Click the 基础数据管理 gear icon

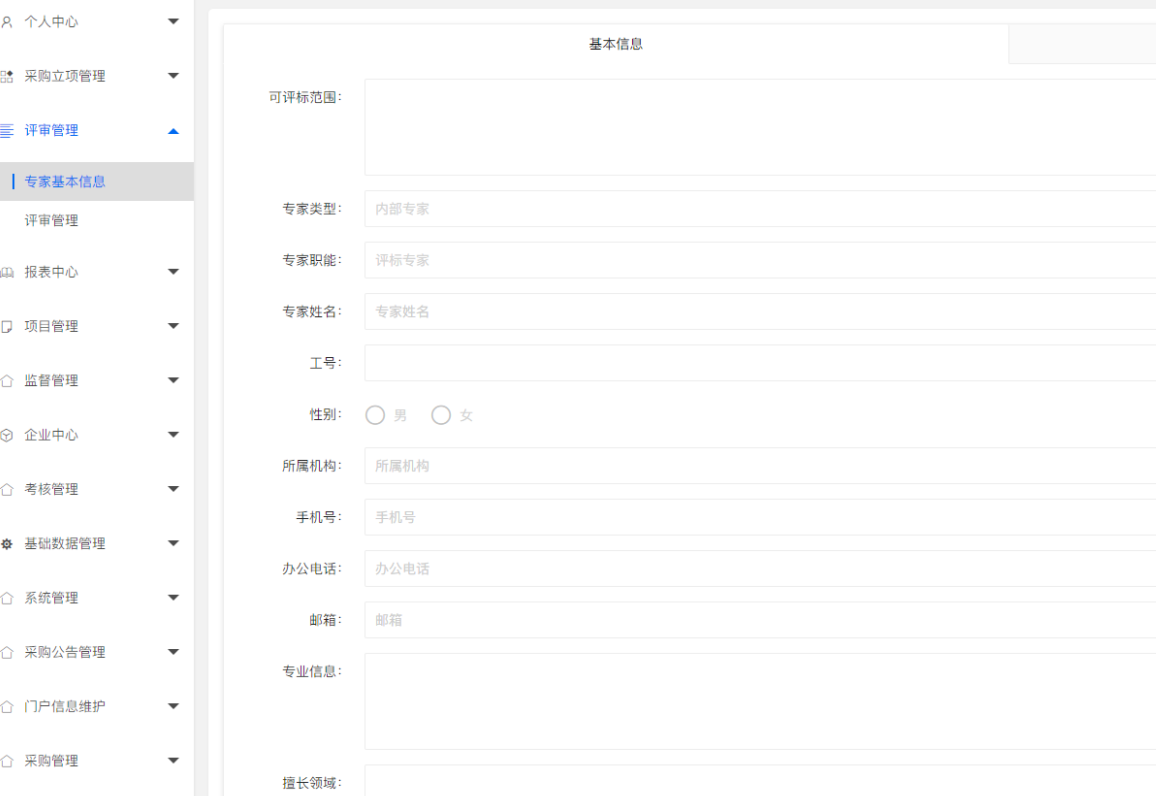[x=7, y=544]
